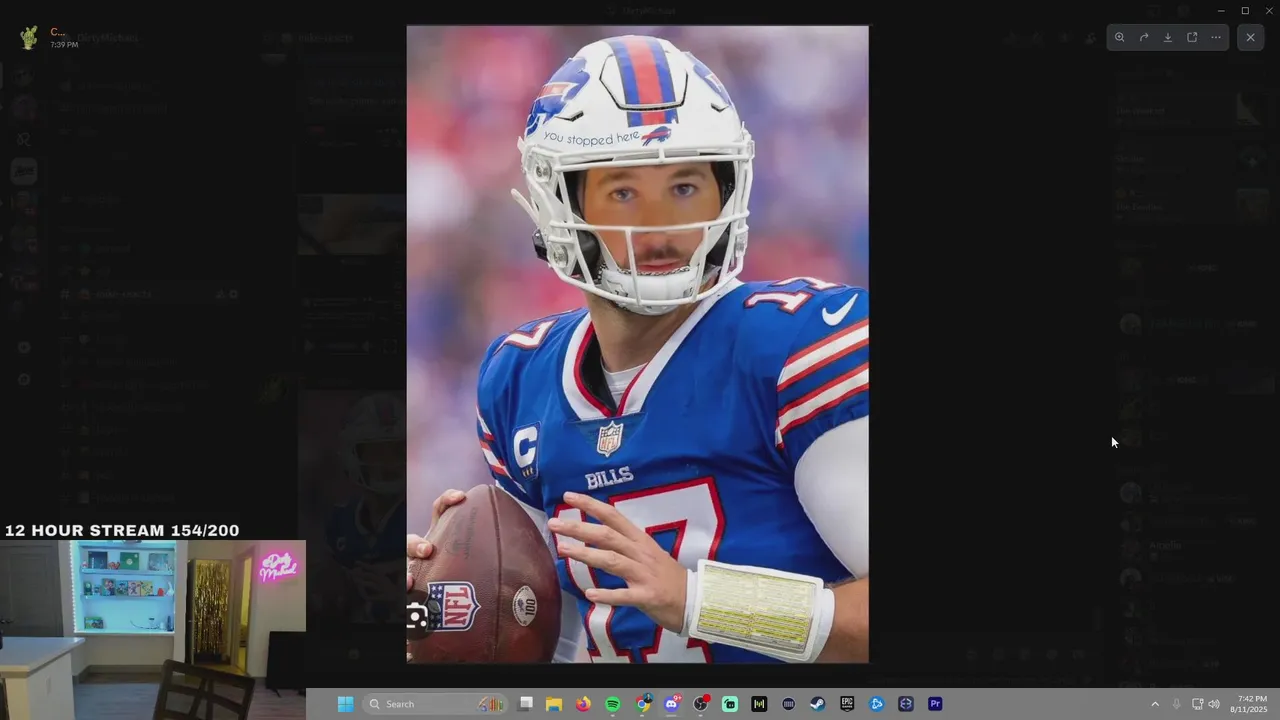Open Task View from the taskbar
The image size is (1280, 720).
coord(526,704)
